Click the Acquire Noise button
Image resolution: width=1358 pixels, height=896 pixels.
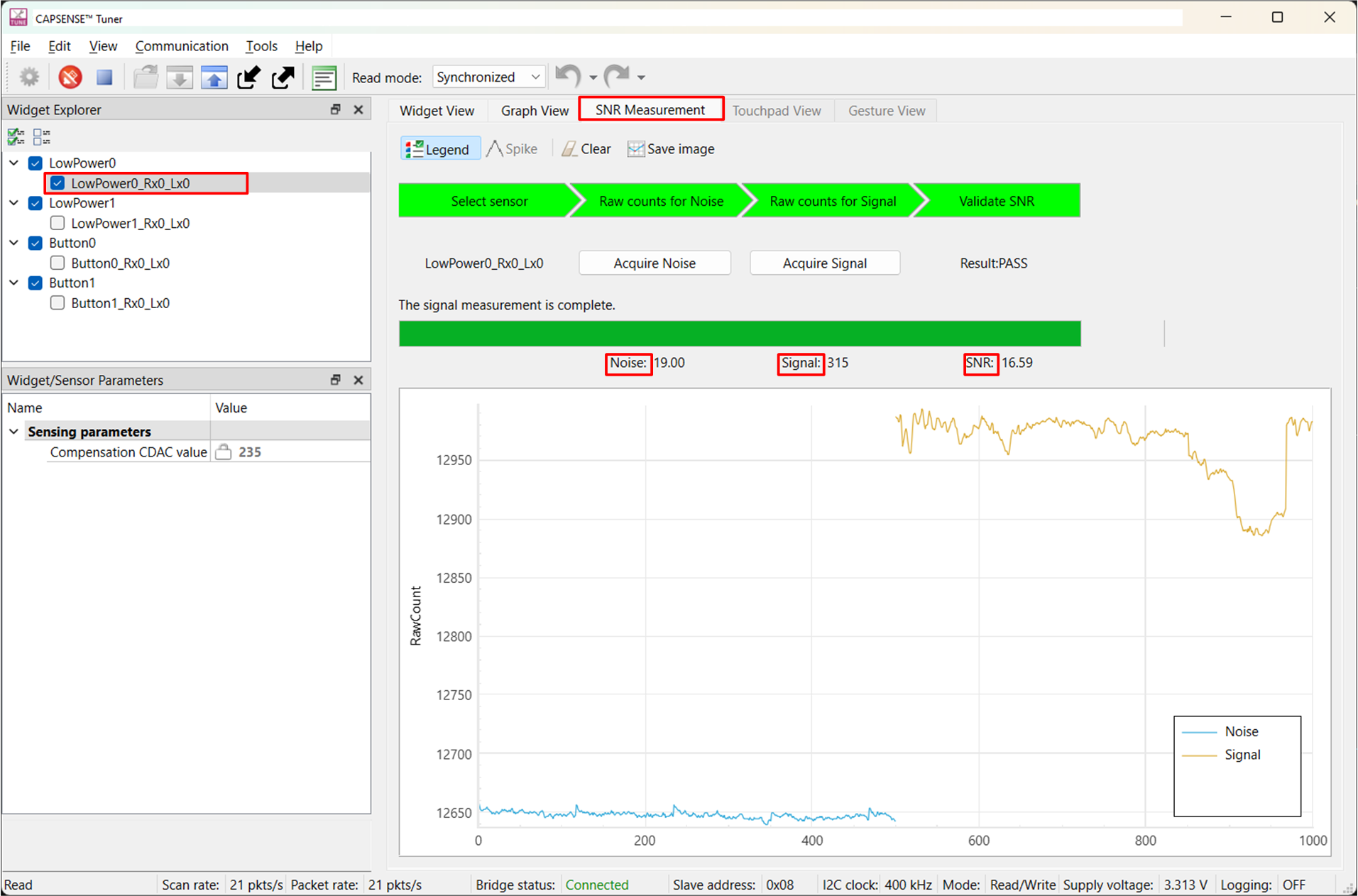(x=655, y=263)
